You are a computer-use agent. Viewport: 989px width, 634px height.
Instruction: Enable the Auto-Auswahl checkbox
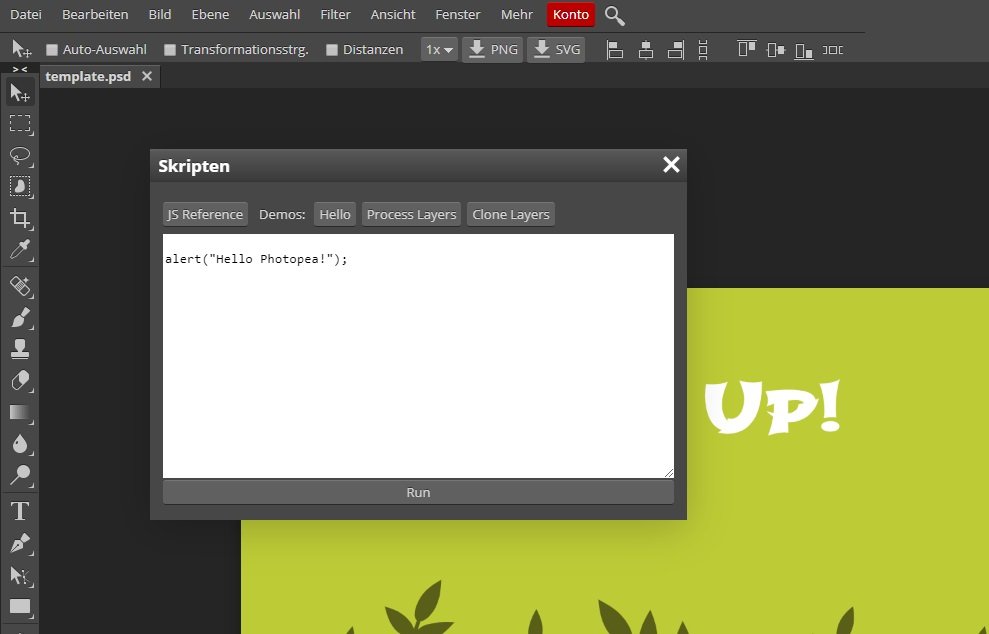click(x=52, y=50)
